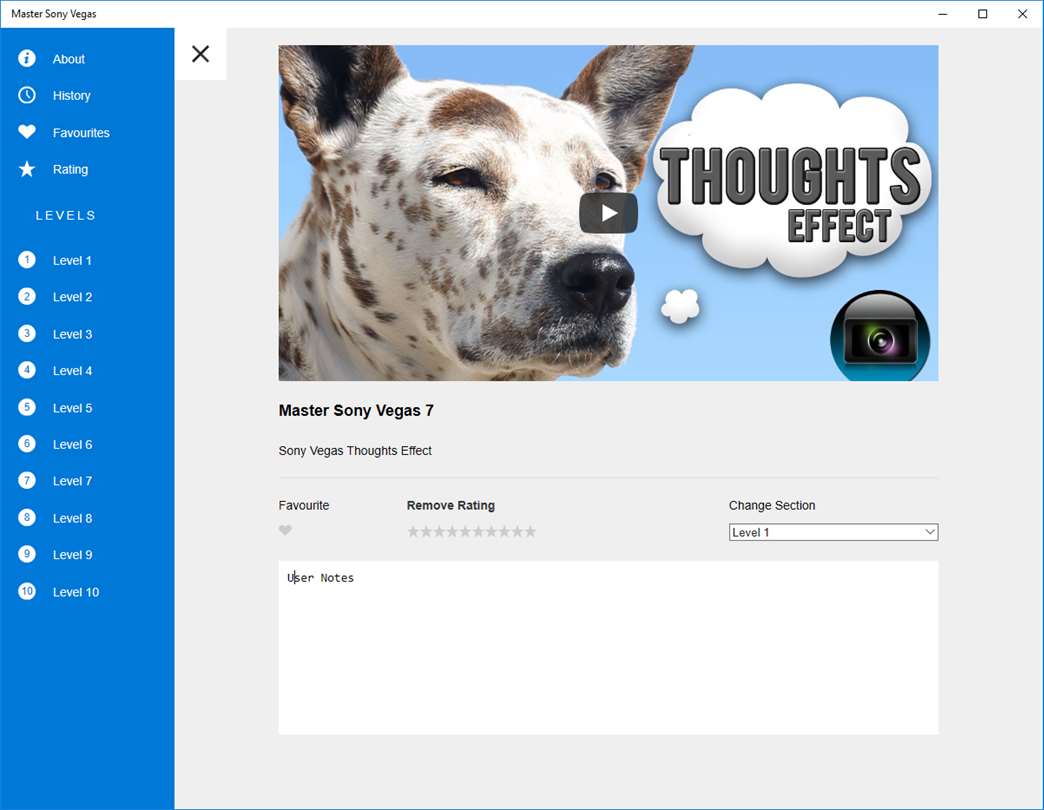Viewport: 1044px width, 810px height.
Task: Play the Thoughts Effect video
Action: coord(608,213)
